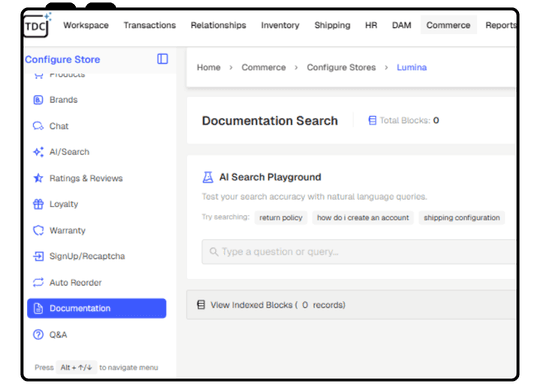Click the Documentation file icon
The height and width of the screenshot is (384, 540).
38,308
